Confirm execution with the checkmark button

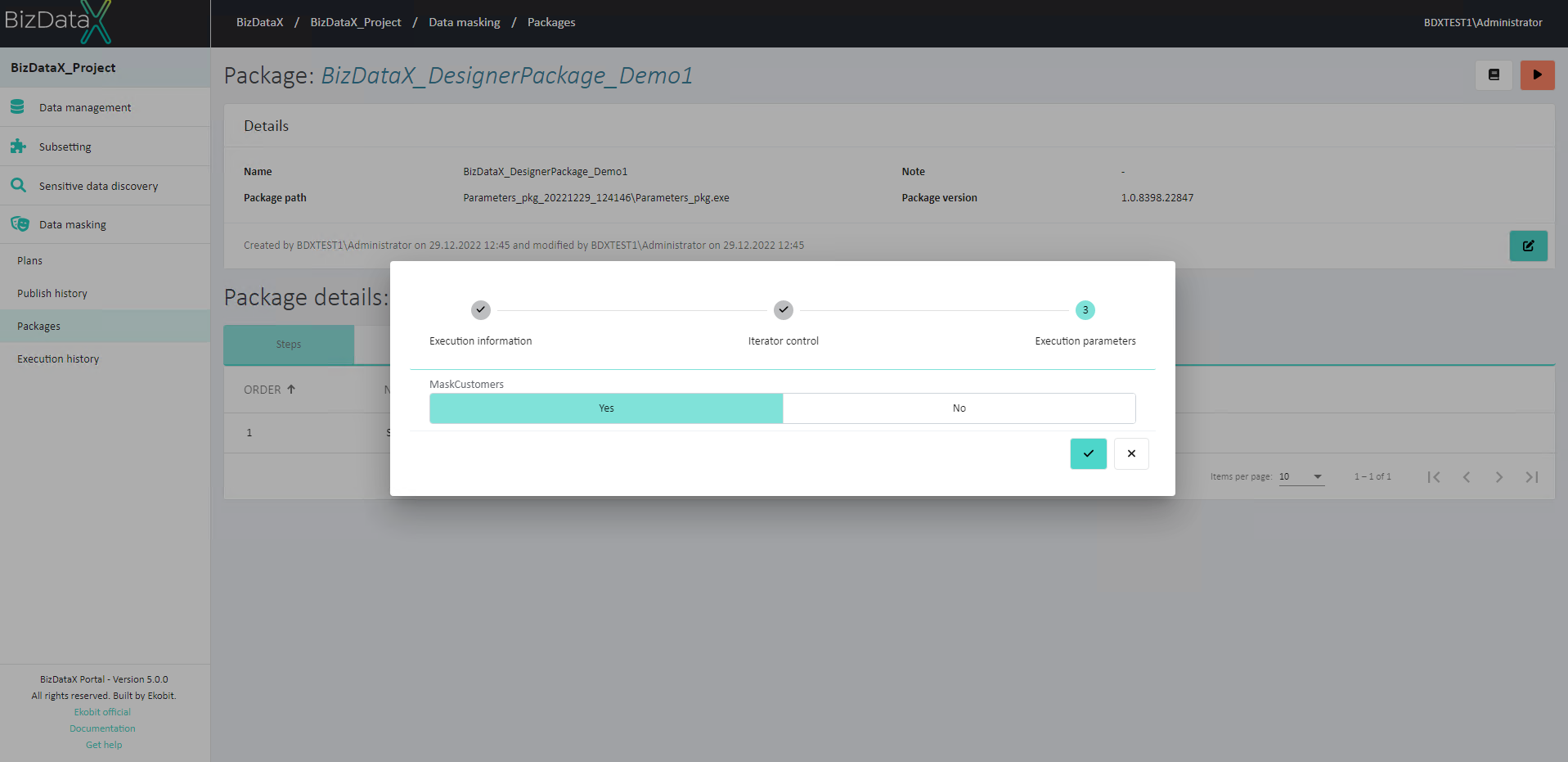(x=1088, y=453)
